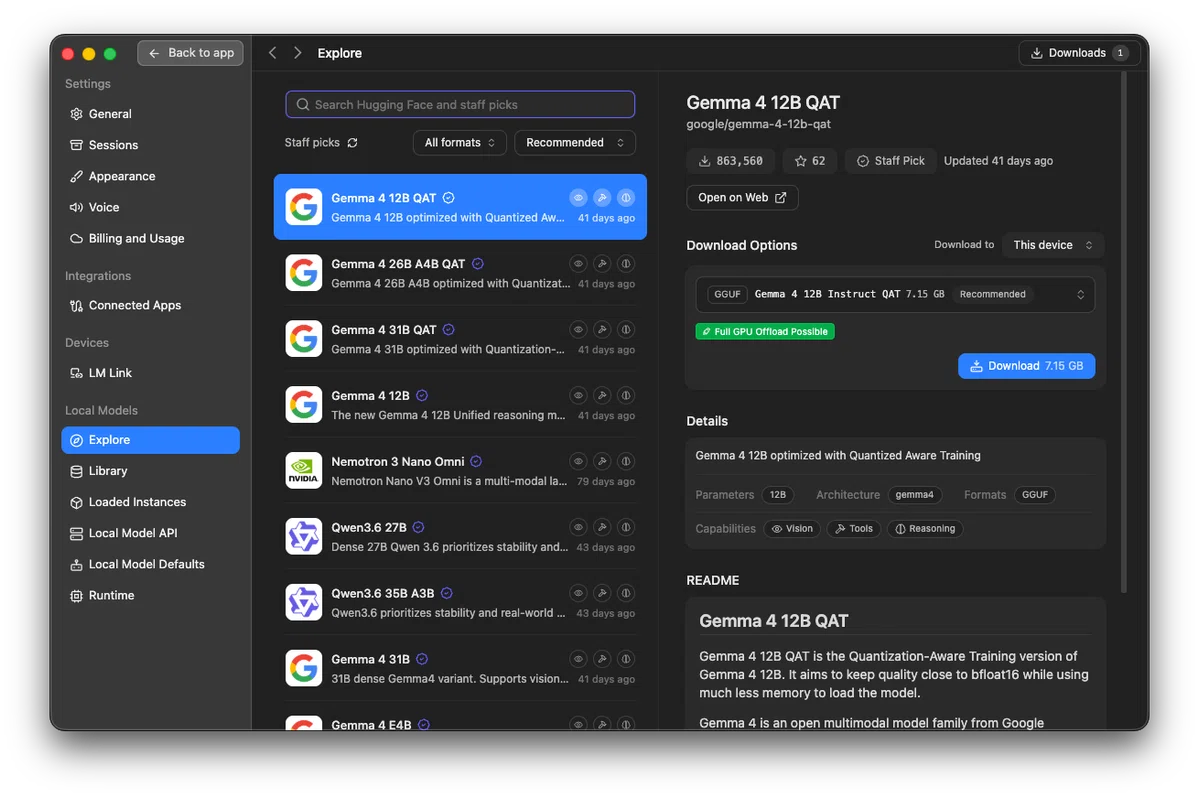Click the vision eye icon on Gemma 4 12B QAT row

click(578, 198)
